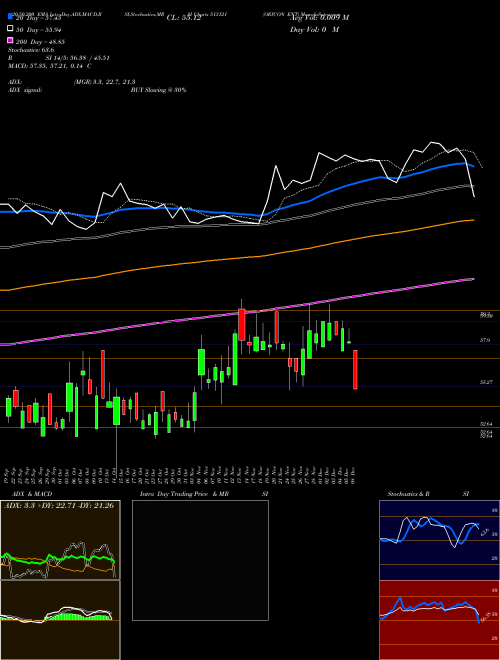Click the tall red candle touching the 200 Day line
The image size is (500, 660).
tap(242, 325)
